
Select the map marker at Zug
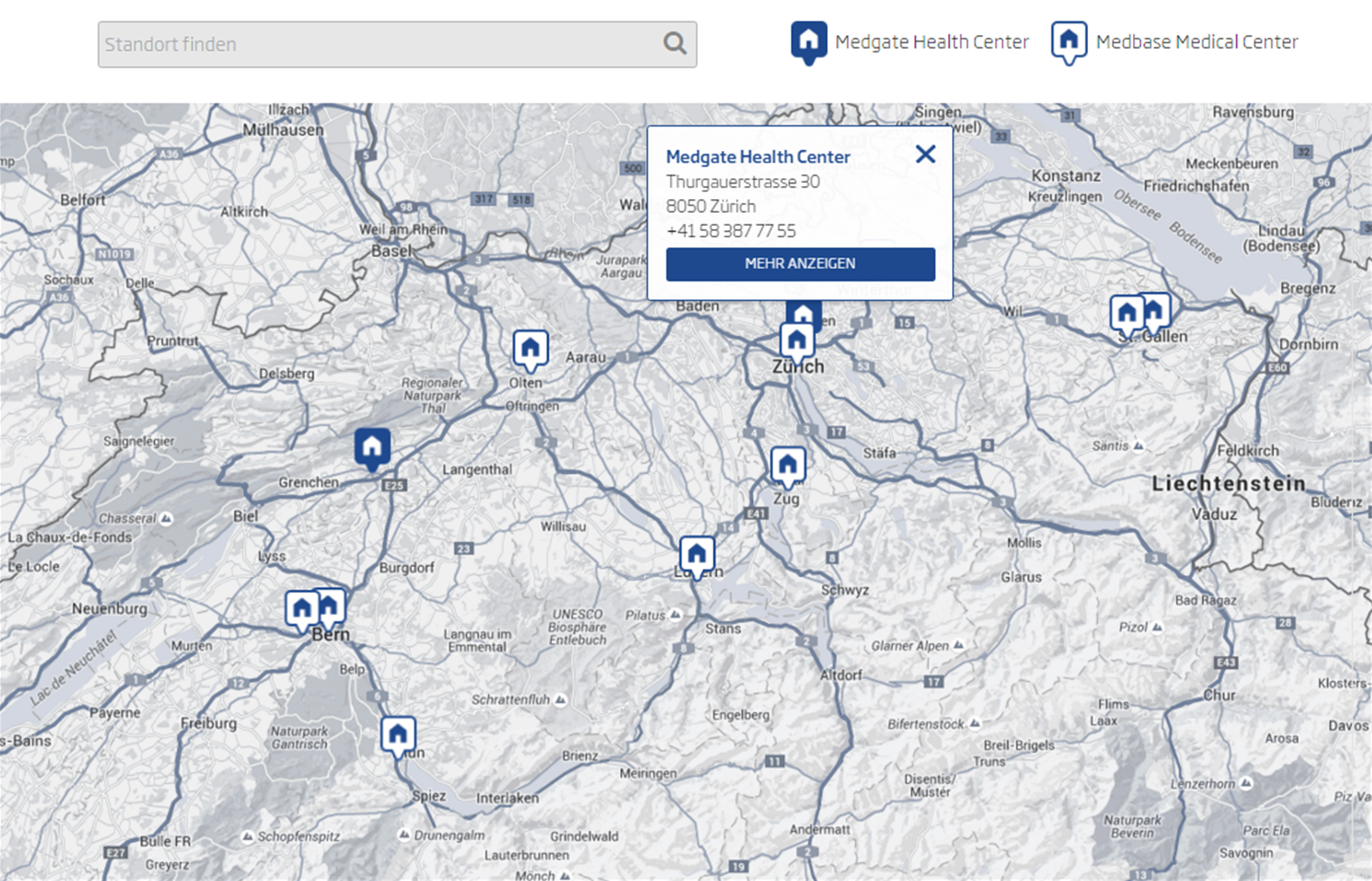coord(787,466)
